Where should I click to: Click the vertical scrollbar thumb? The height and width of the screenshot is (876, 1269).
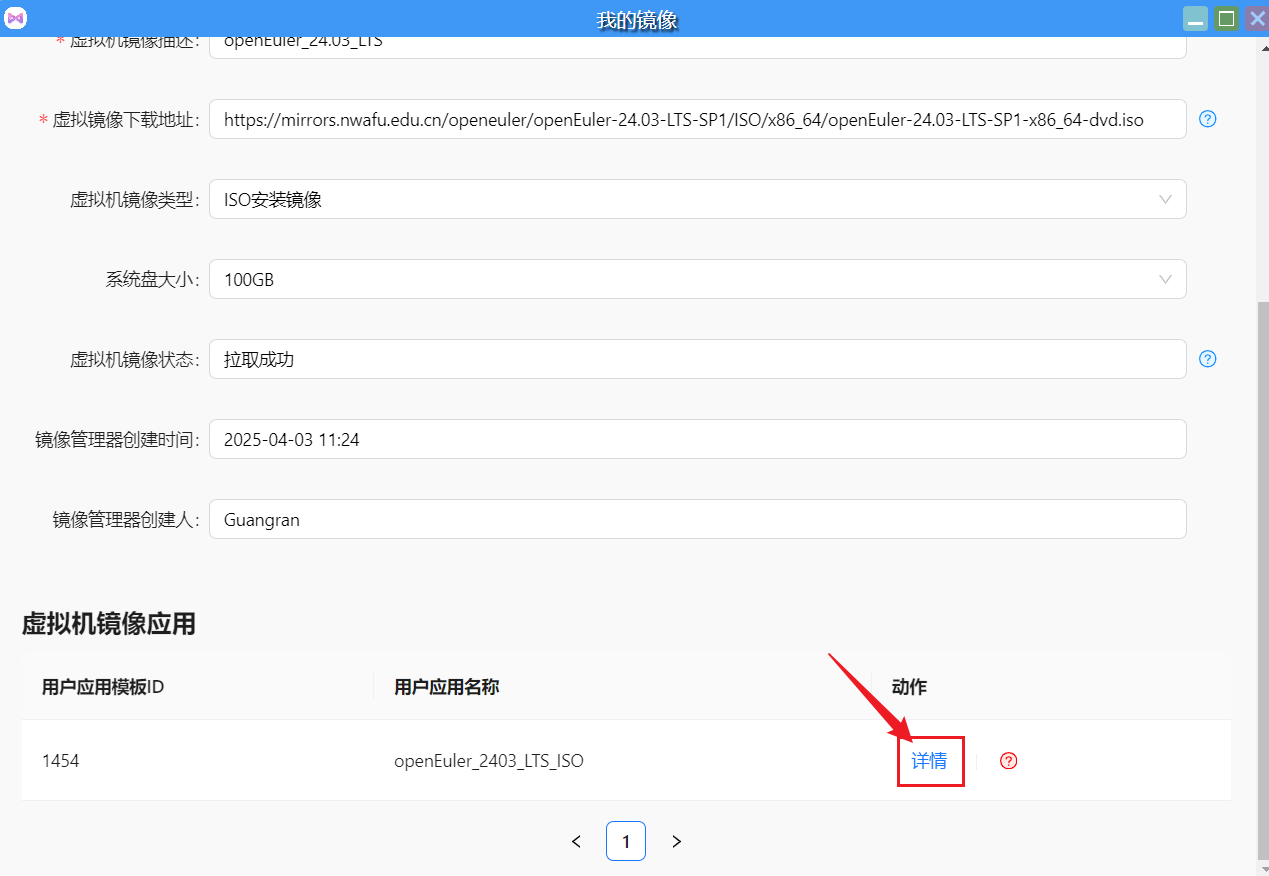[1263, 580]
